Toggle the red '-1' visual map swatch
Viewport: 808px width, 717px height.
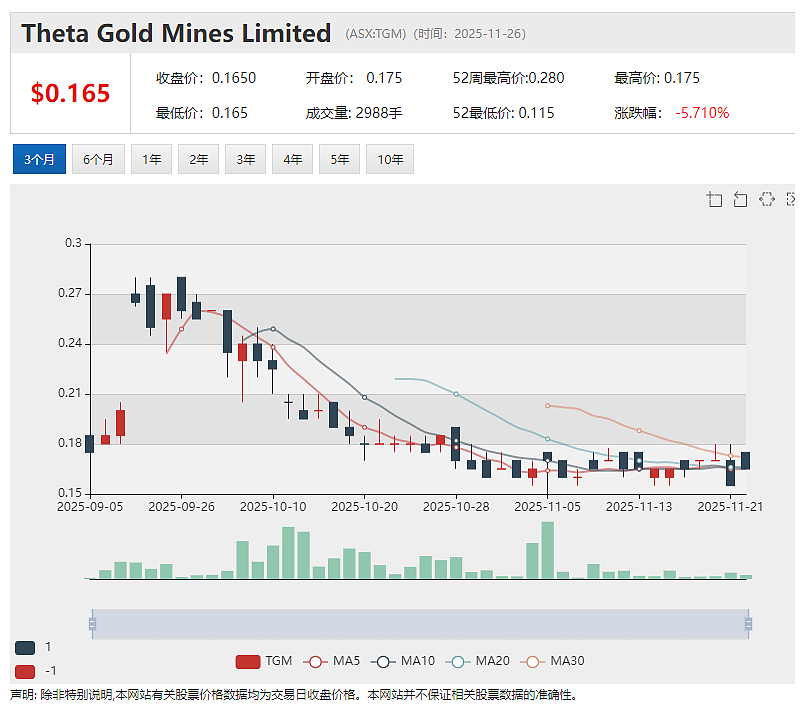point(25,672)
